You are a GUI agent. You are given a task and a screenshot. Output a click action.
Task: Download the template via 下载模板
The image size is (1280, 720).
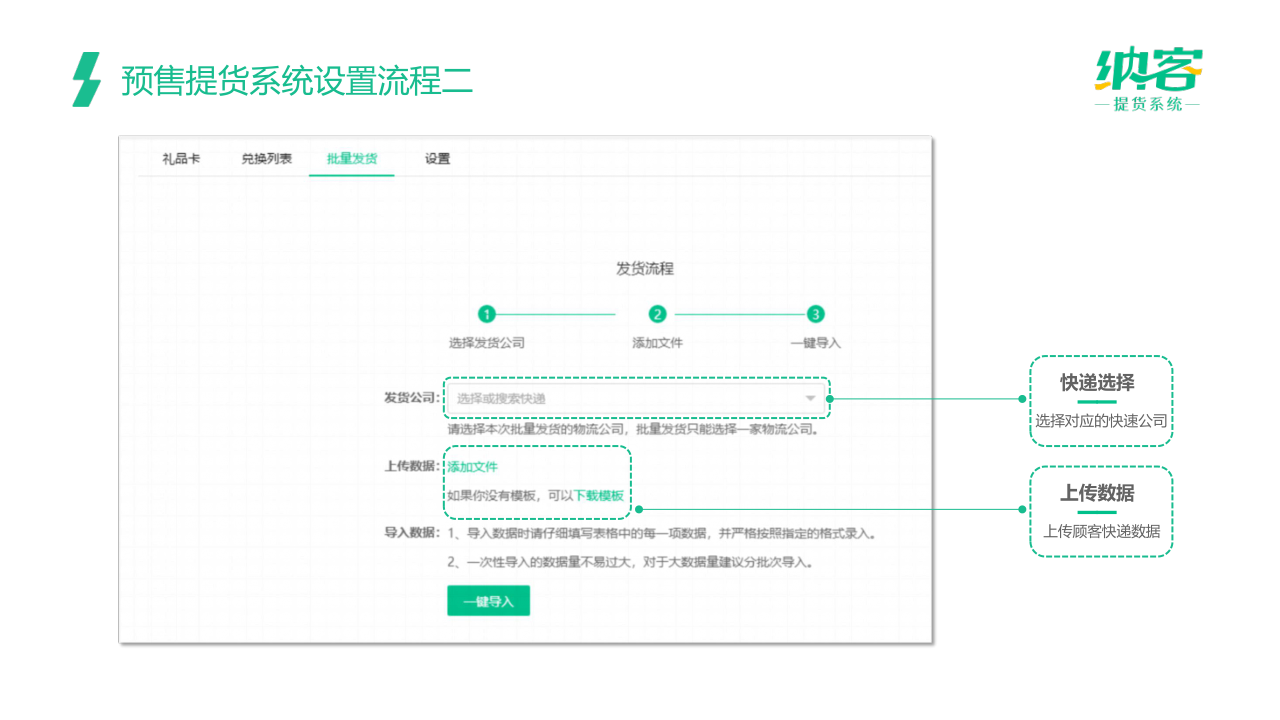[598, 496]
